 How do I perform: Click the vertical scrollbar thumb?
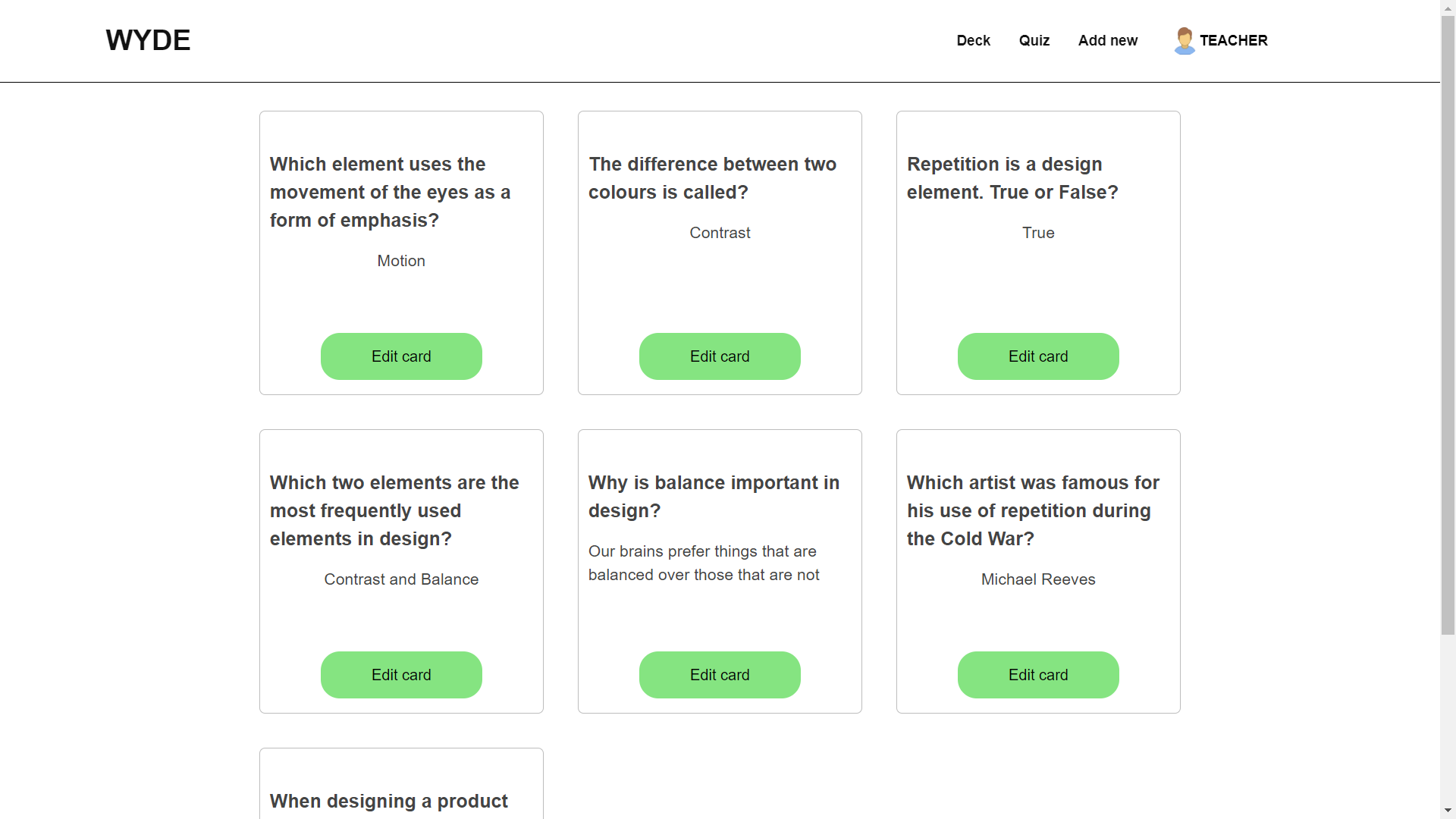coord(1448,326)
